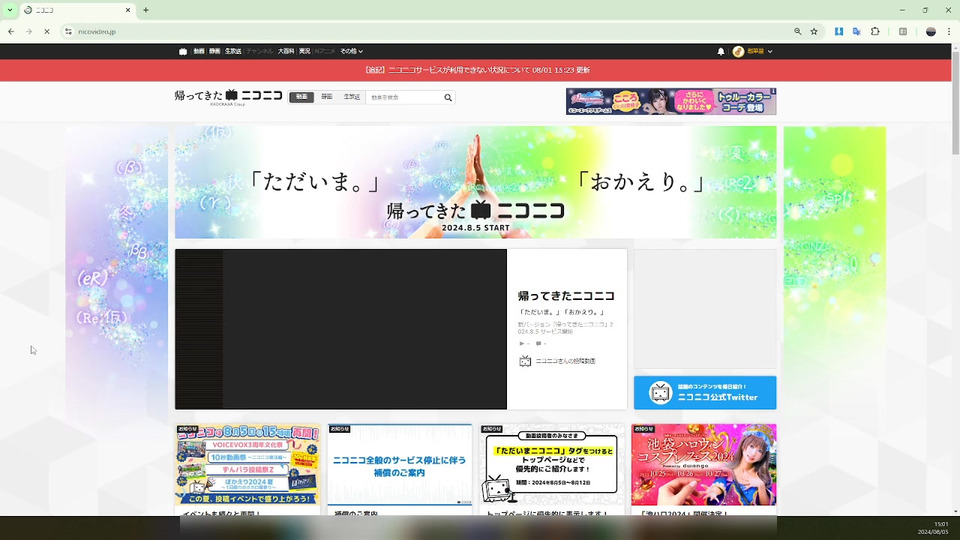Open a new browser tab
Image resolution: width=960 pixels, height=540 pixels.
click(x=146, y=10)
